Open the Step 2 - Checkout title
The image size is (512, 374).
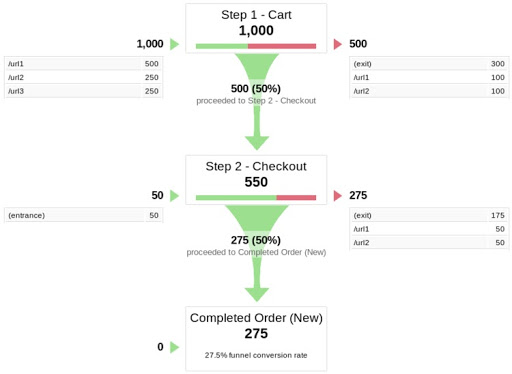pos(256,166)
